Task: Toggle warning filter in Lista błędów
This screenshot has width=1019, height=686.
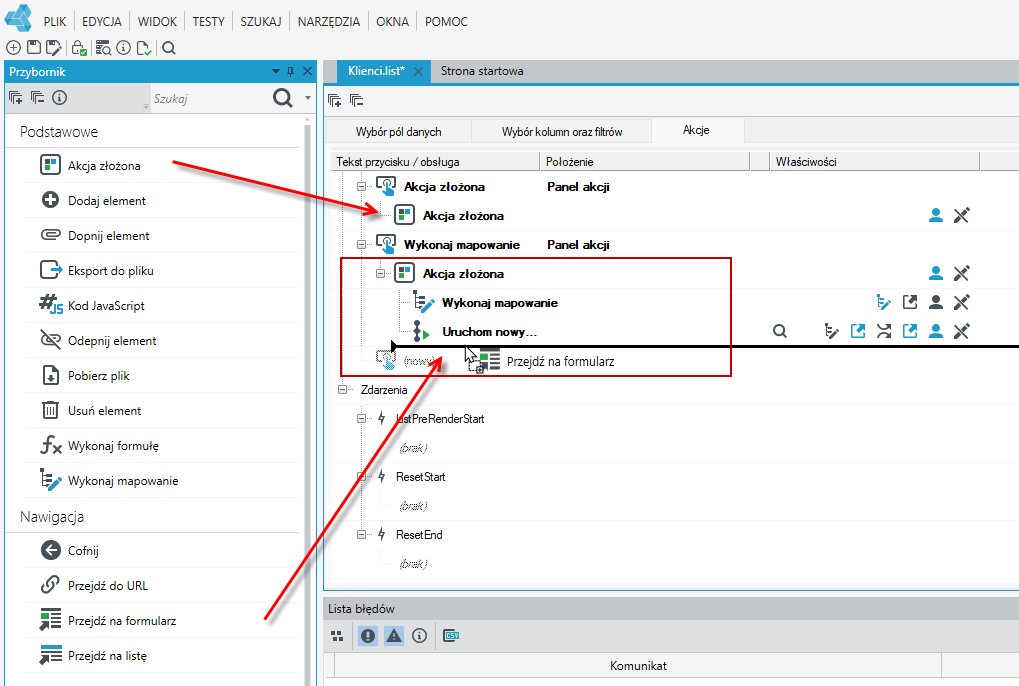Action: point(394,636)
